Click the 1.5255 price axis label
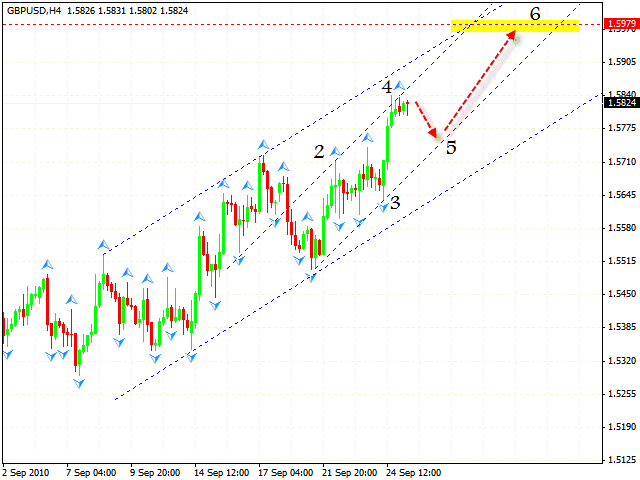640x480 pixels. (622, 394)
